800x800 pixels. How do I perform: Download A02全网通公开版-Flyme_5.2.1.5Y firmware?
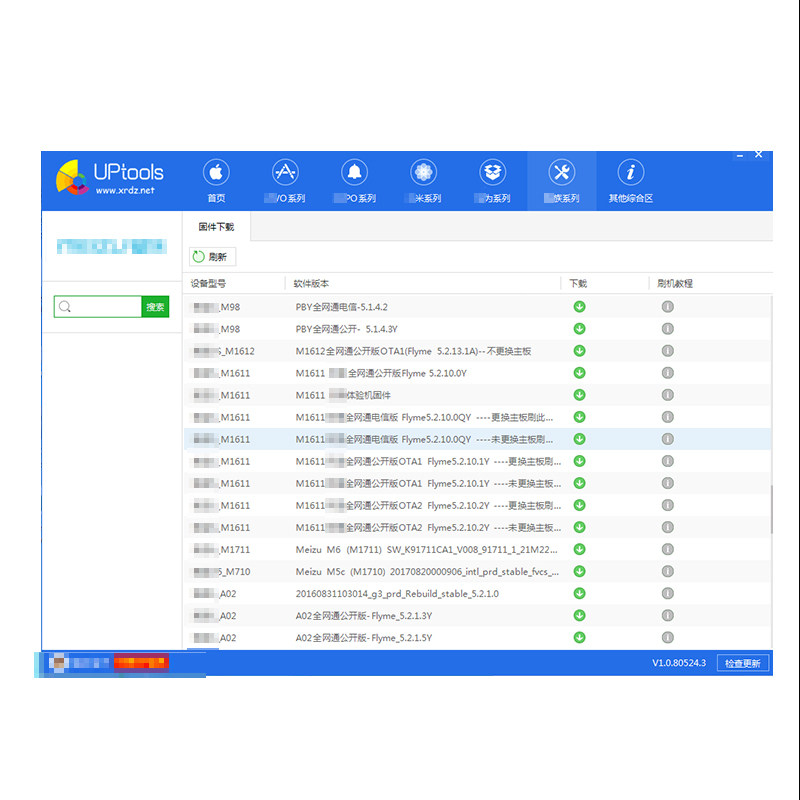pos(579,637)
